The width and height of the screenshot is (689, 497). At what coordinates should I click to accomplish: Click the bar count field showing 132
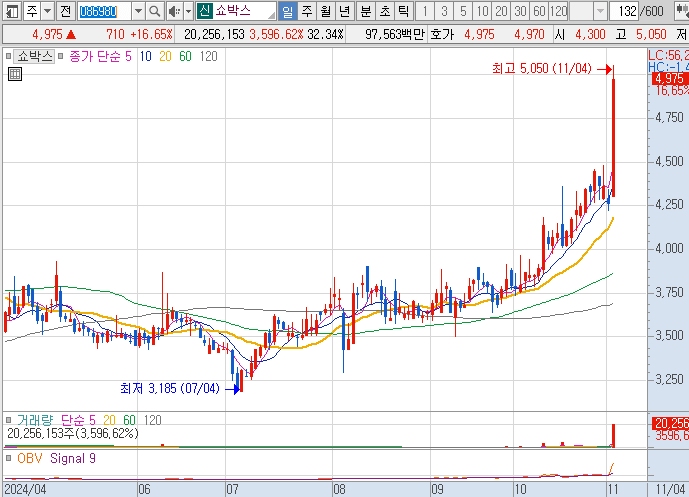click(624, 11)
